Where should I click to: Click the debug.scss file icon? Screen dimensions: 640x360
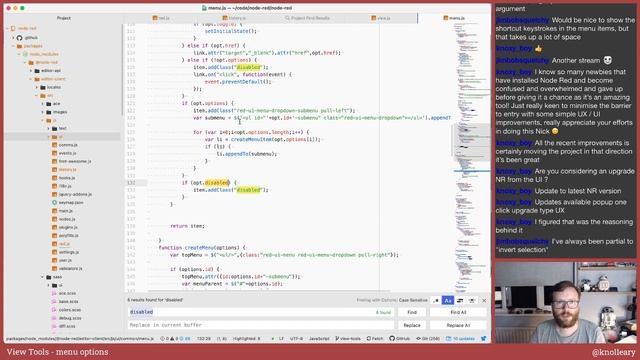[x=54, y=318]
